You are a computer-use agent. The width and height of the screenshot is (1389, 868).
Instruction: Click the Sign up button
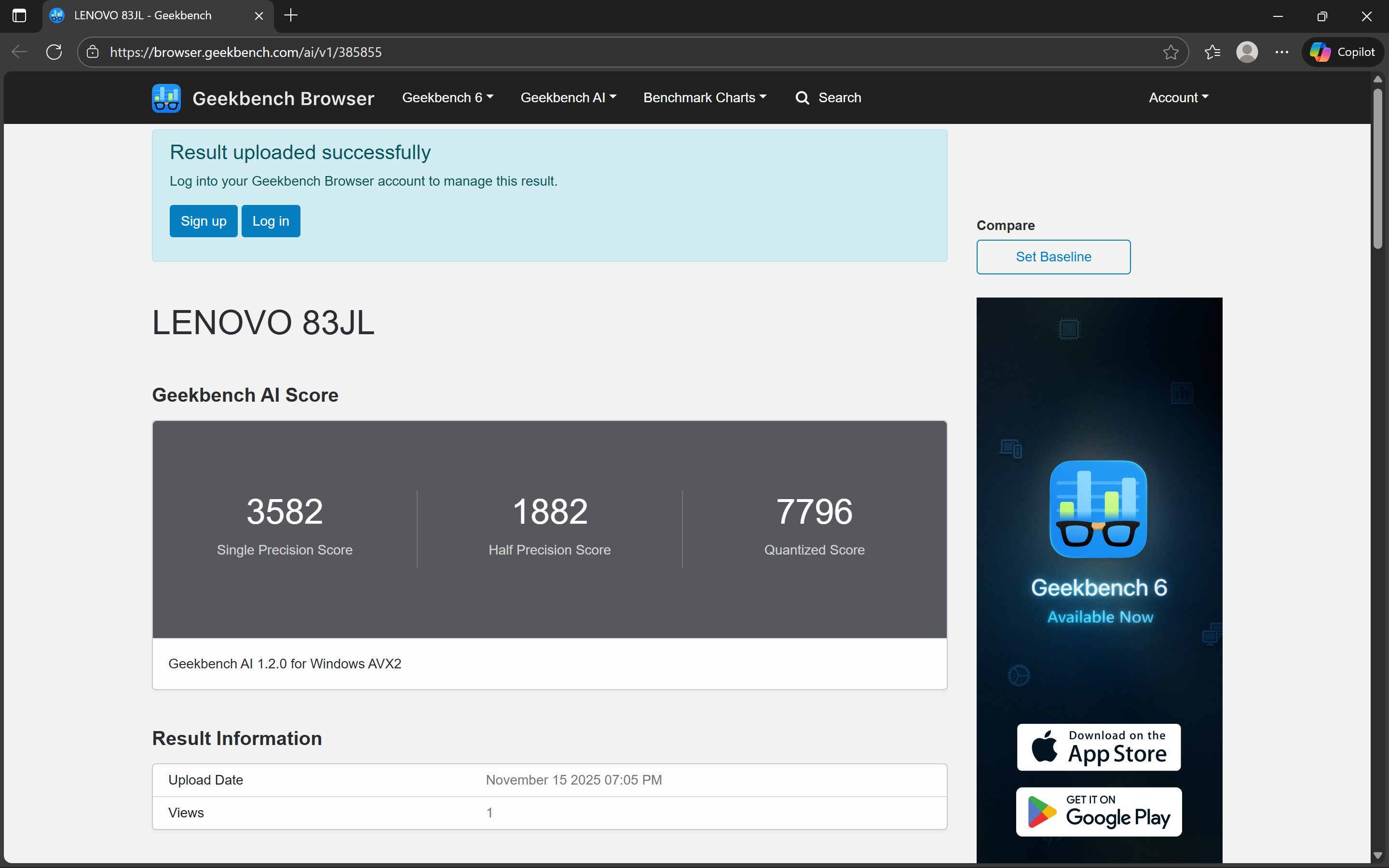[x=203, y=220]
